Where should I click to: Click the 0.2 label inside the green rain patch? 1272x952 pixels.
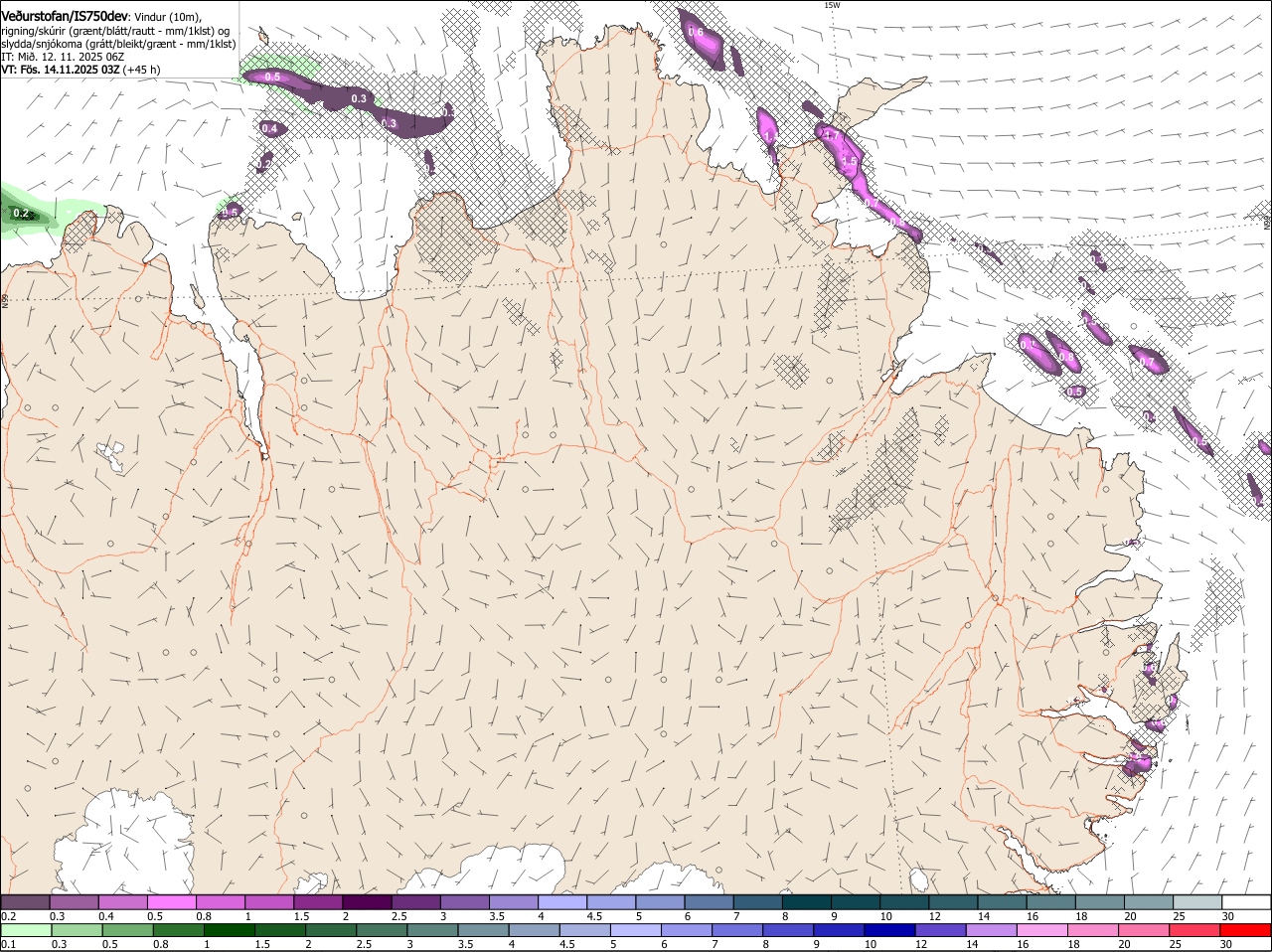21,213
